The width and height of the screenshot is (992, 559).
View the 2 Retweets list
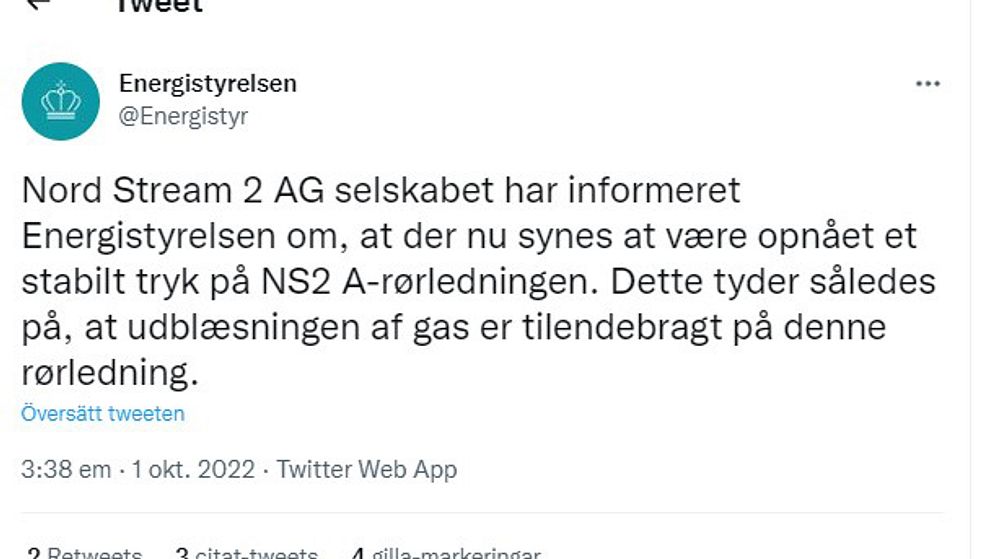point(84,553)
